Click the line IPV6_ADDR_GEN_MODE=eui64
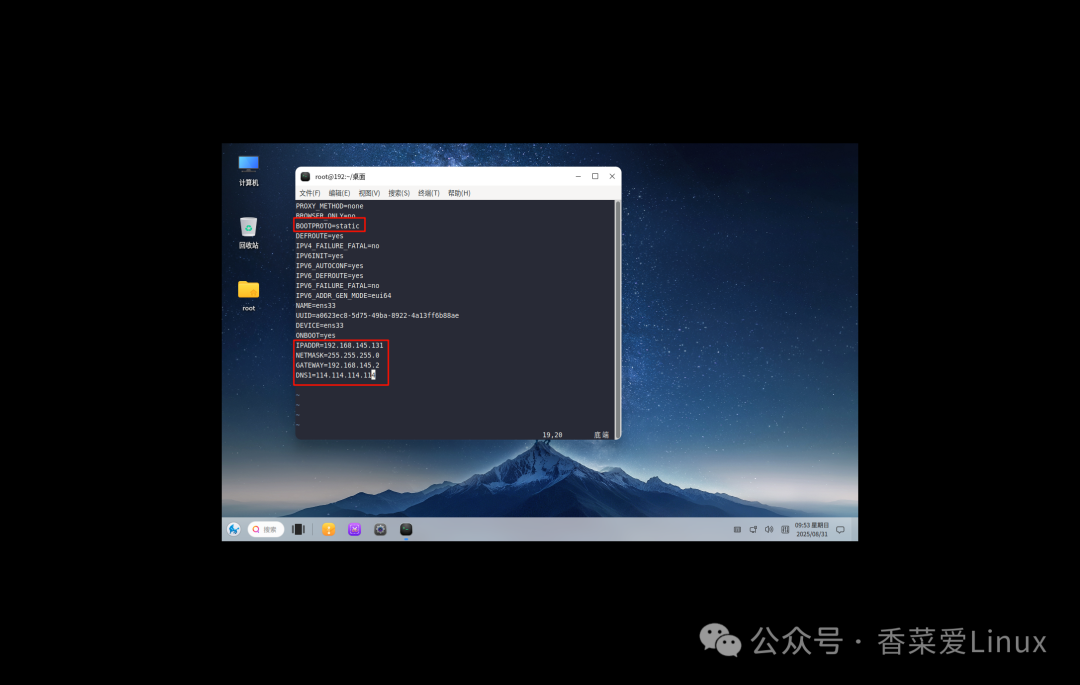Screen dimensions: 1080x685 tap(344, 296)
